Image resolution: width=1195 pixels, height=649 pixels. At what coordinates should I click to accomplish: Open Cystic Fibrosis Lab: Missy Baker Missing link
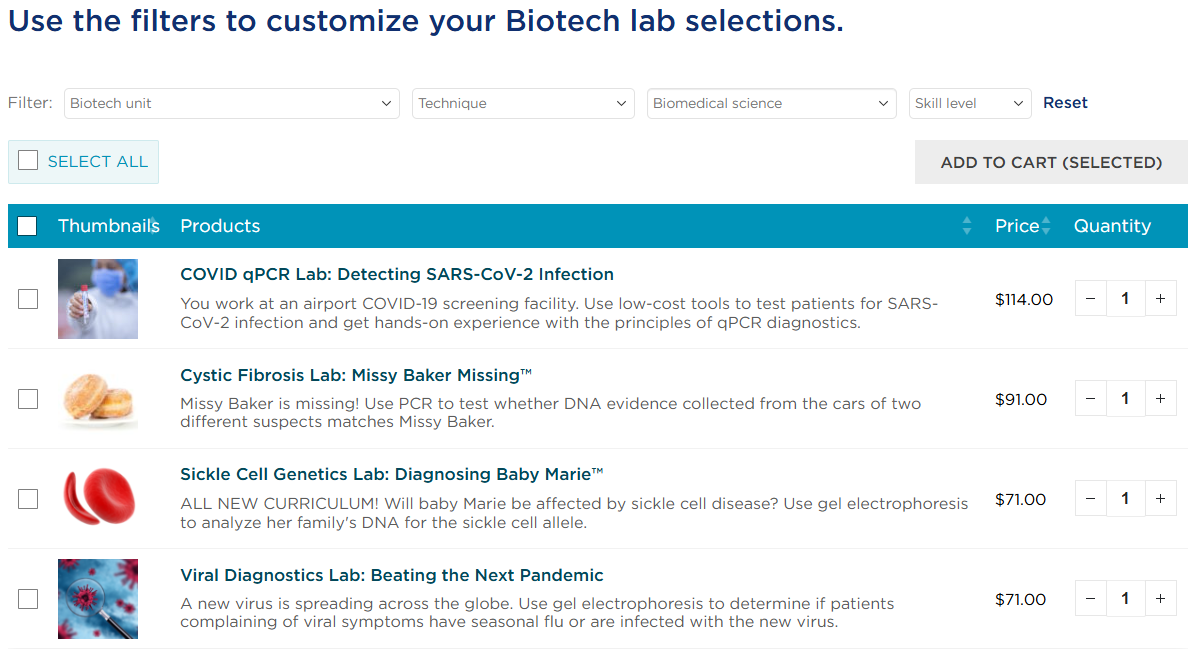point(356,375)
